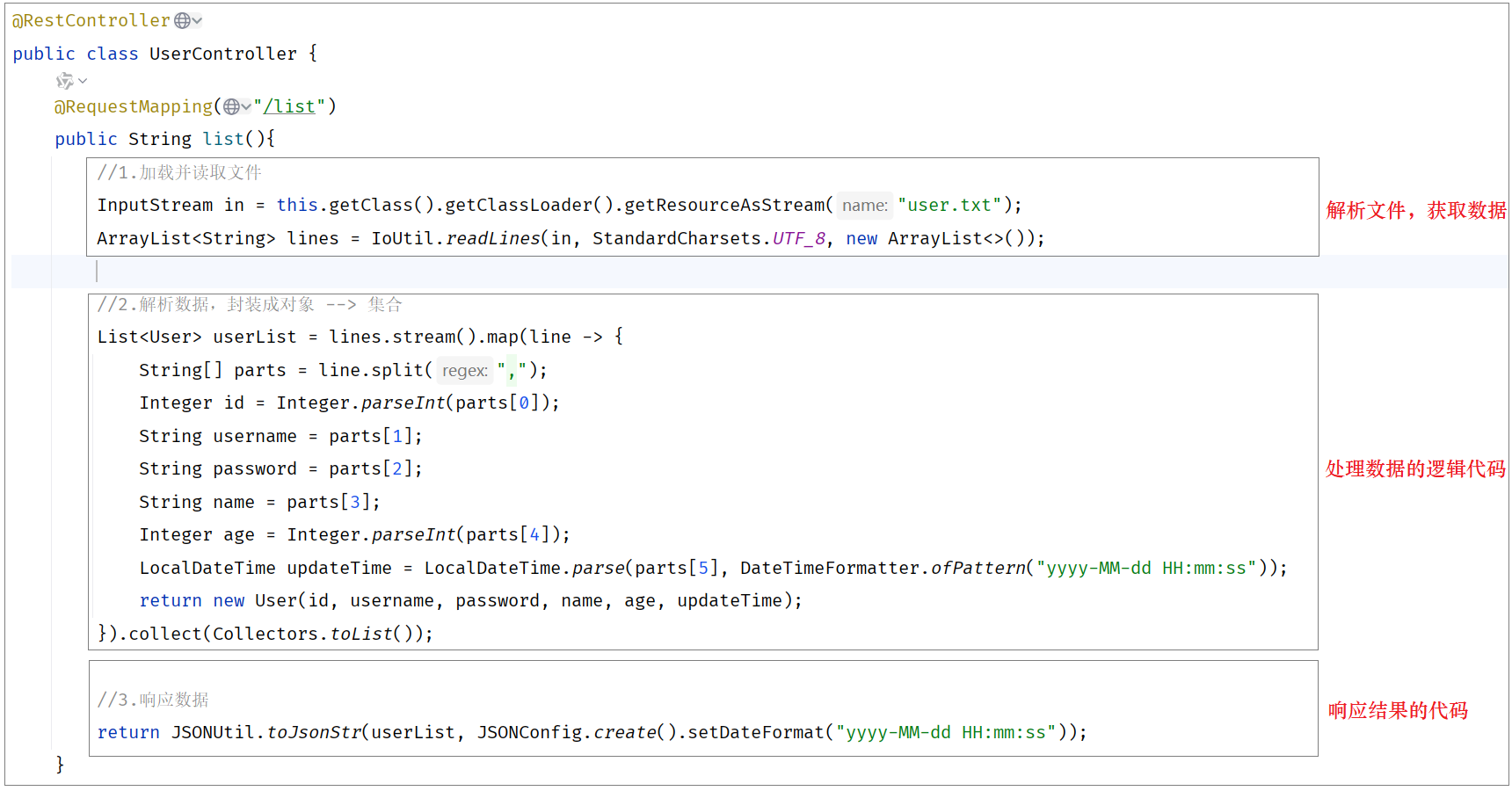Click the getResourceAsStream method call

coord(724,206)
